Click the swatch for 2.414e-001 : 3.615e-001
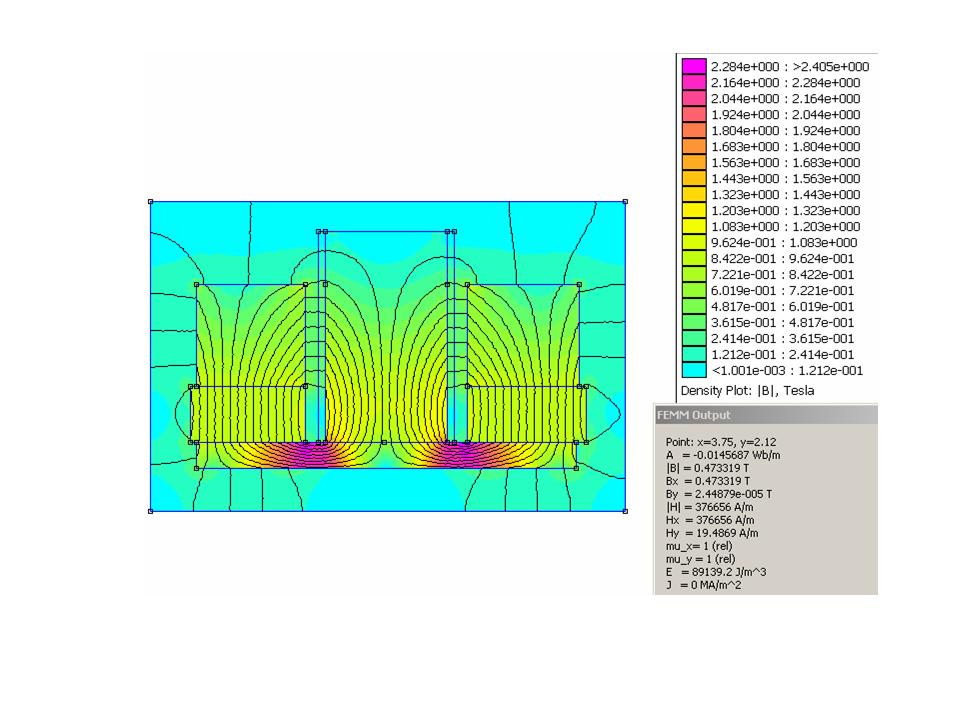The height and width of the screenshot is (720, 960). pos(694,338)
